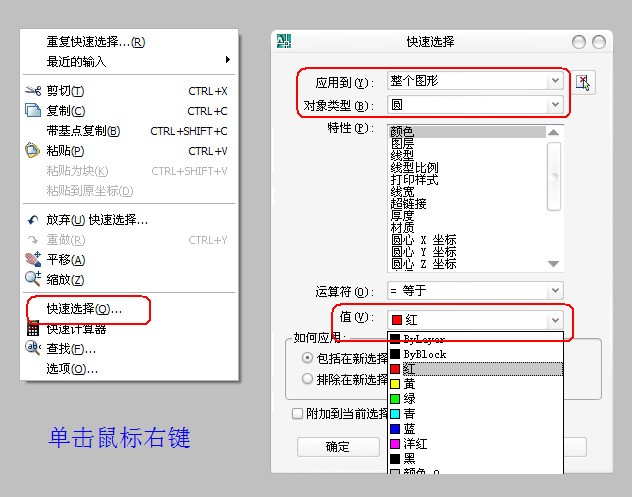Viewport: 632px width, 497px height.
Task: Choose 粘贴(P) menu entry
Action: 129,151
